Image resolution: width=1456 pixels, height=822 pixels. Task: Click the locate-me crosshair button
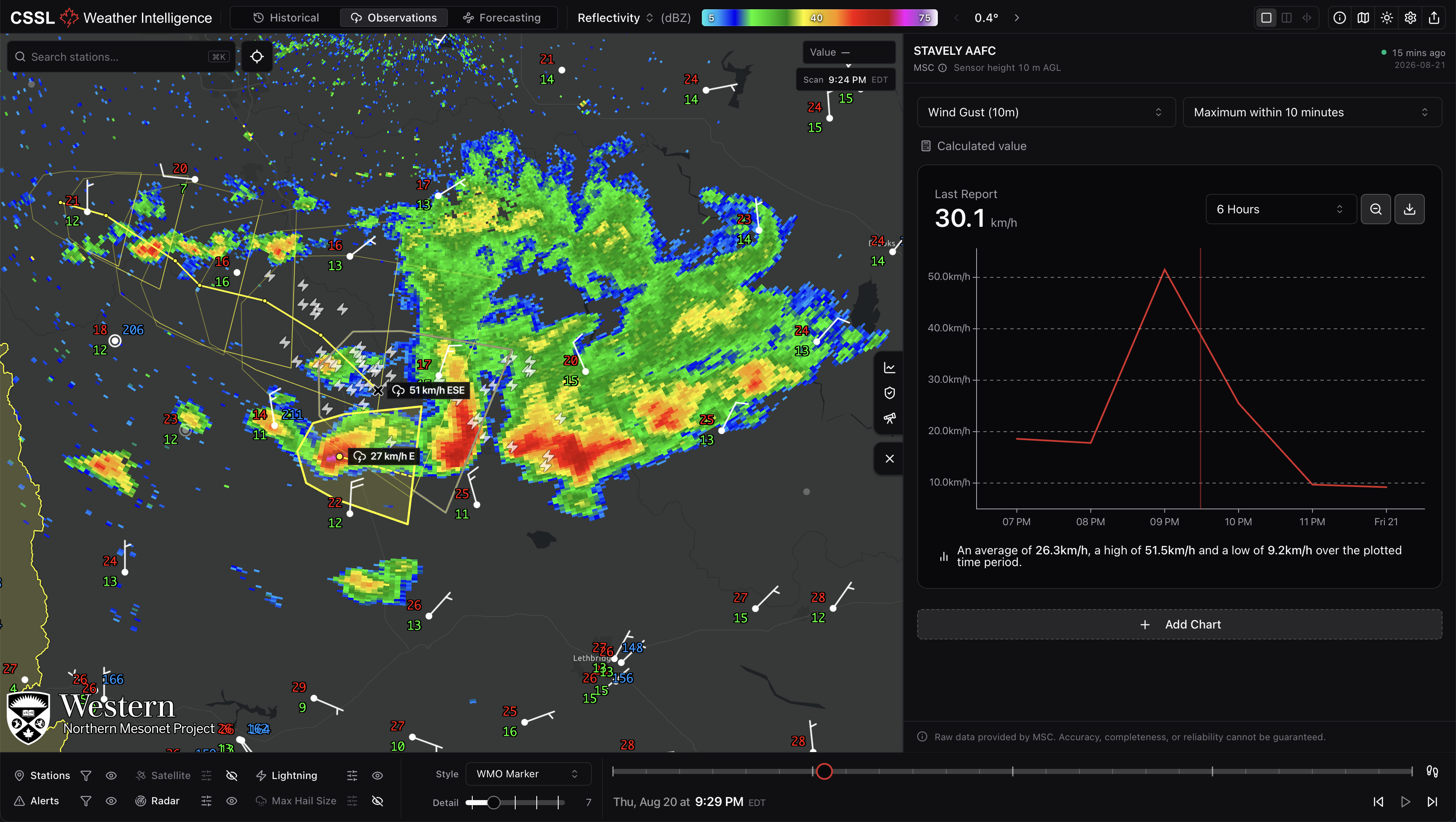coord(257,56)
